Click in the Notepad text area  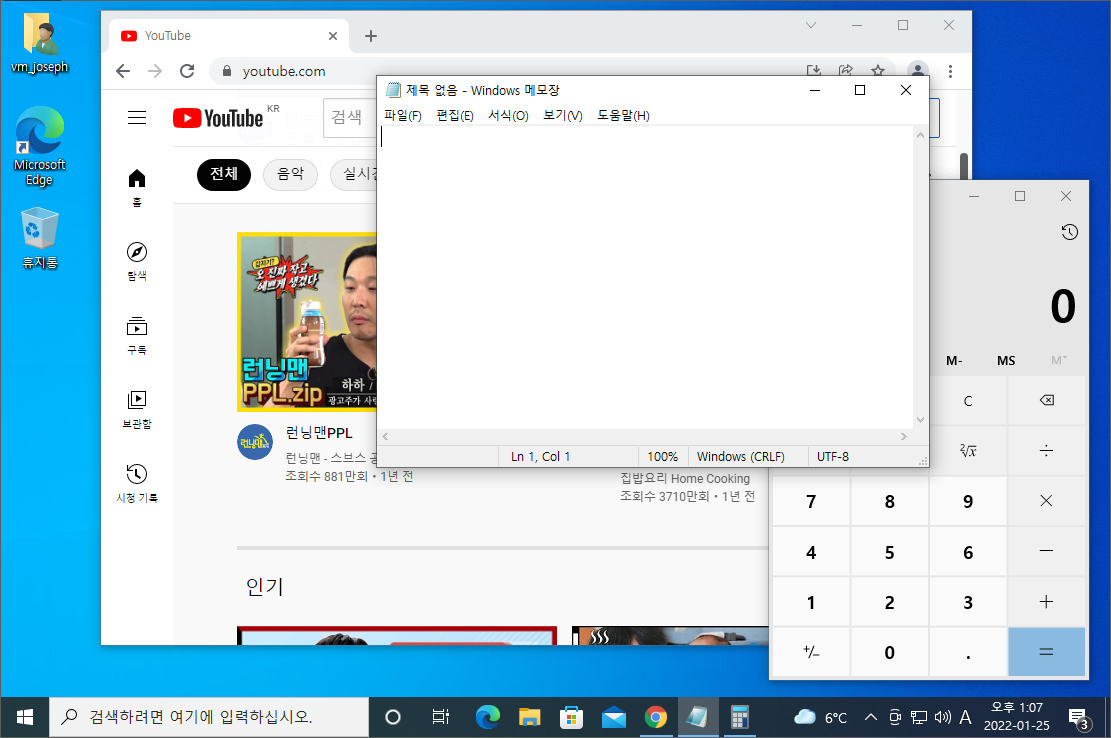646,278
